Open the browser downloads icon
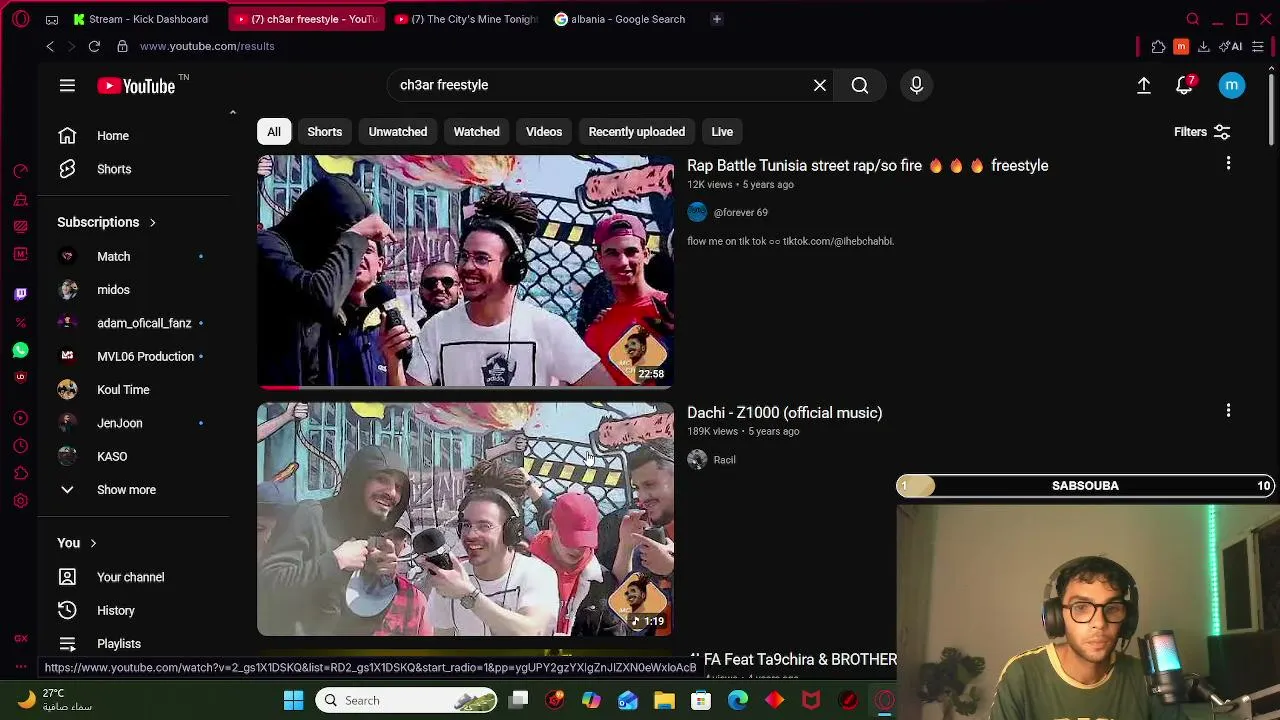This screenshot has height=720, width=1280. [x=1204, y=46]
